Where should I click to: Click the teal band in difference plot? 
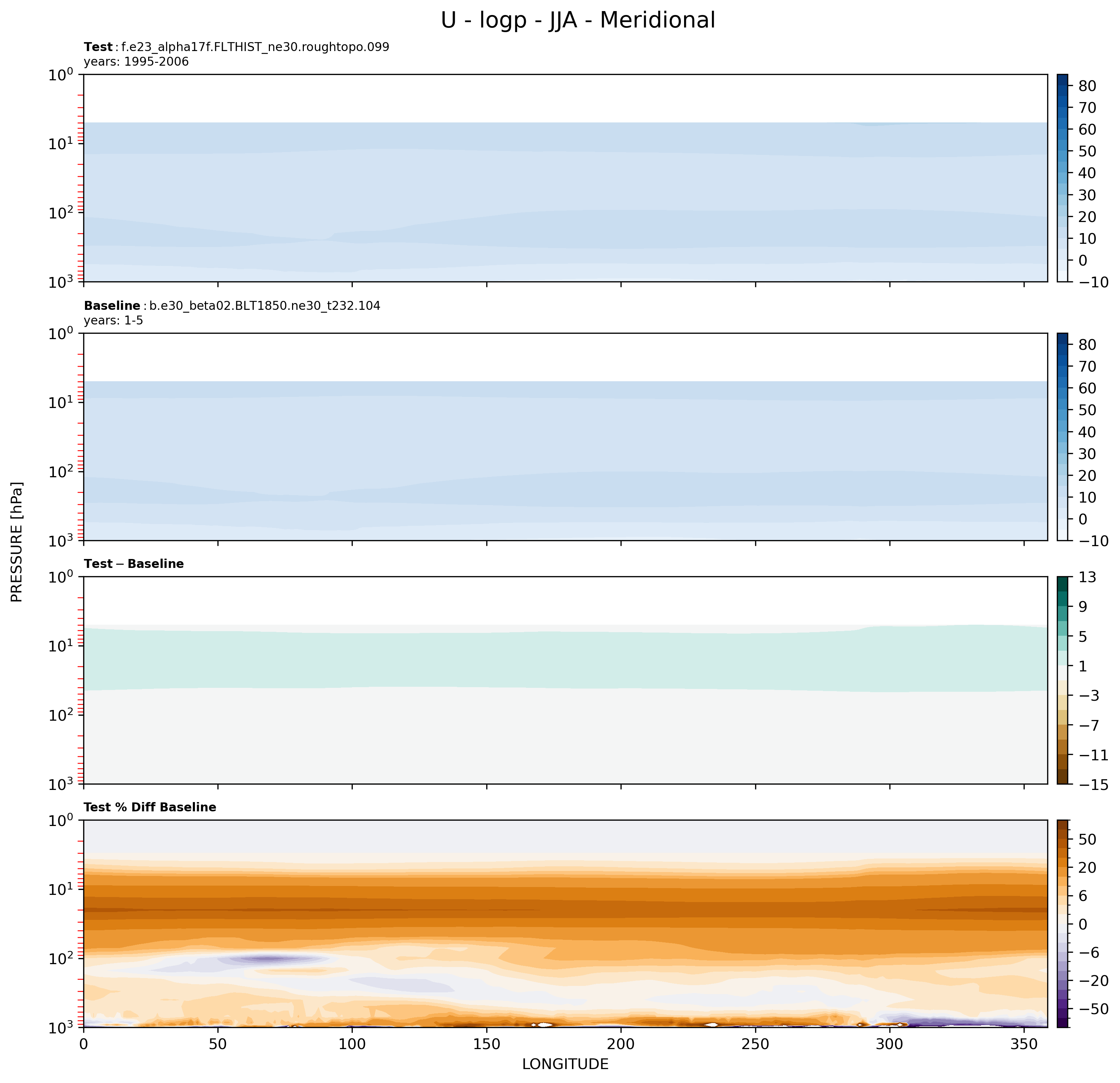(565, 660)
